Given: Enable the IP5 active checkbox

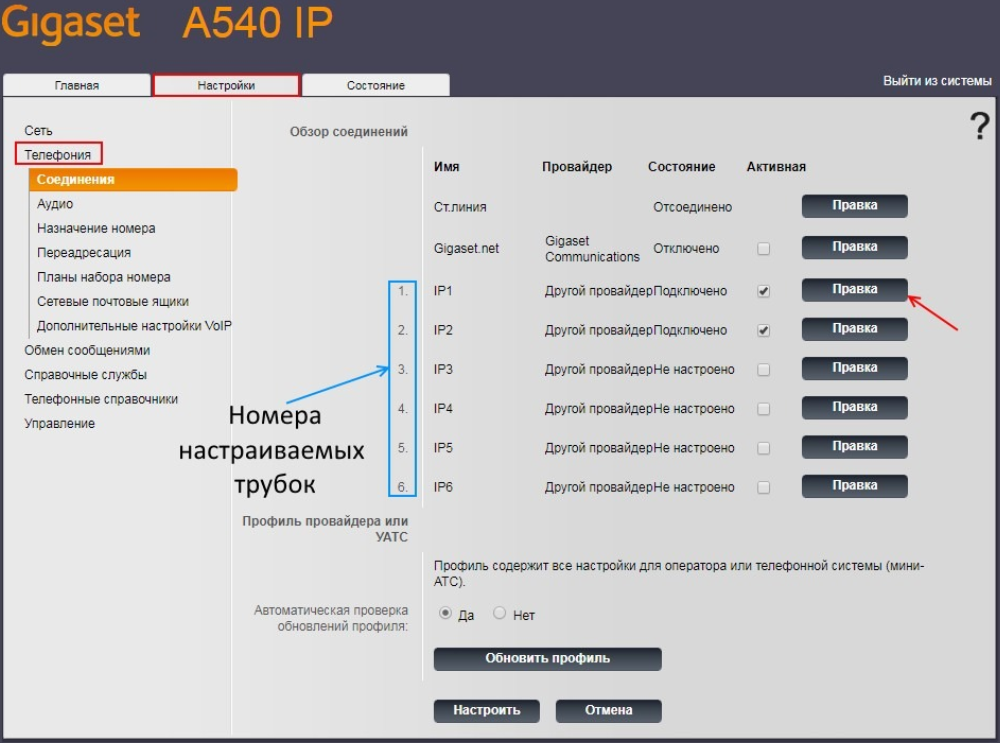Looking at the screenshot, I should [763, 448].
